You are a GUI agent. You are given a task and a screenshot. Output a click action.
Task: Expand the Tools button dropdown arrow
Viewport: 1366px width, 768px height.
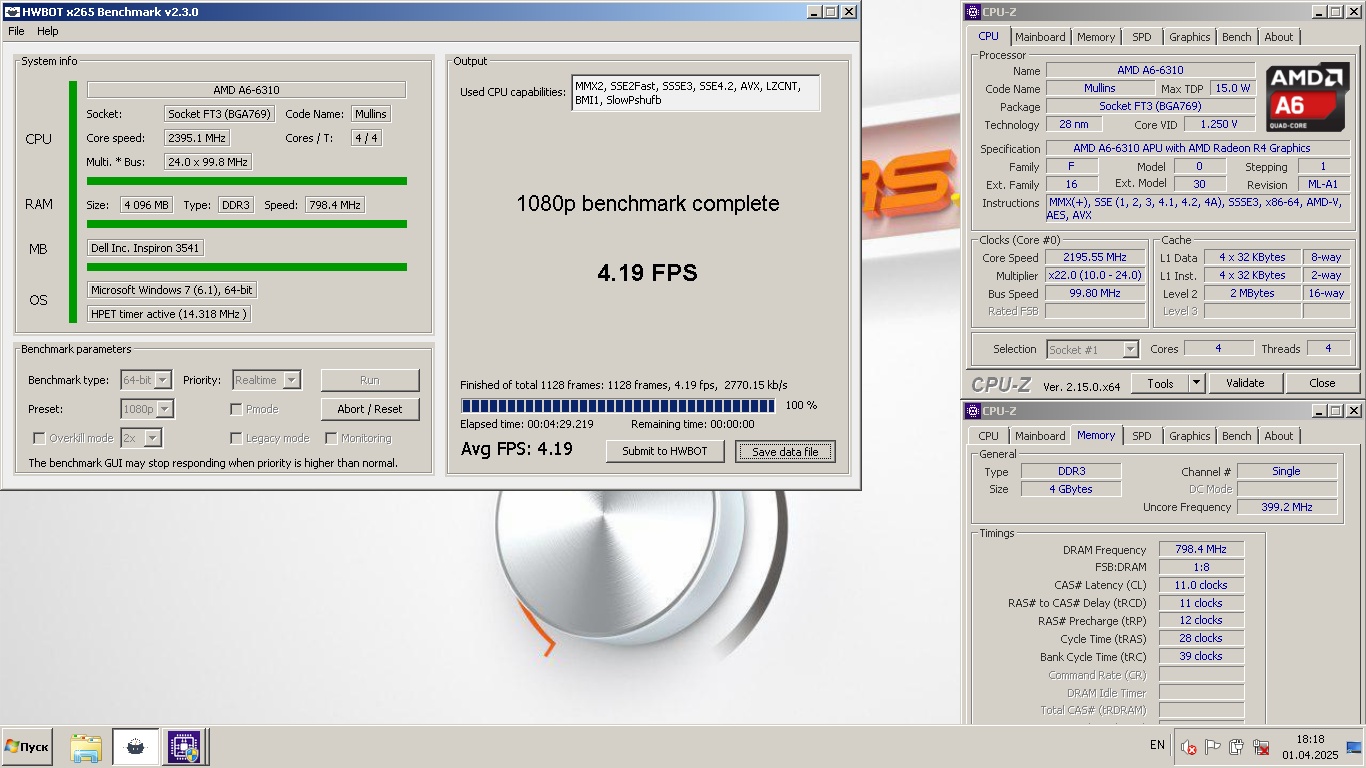coord(1196,383)
